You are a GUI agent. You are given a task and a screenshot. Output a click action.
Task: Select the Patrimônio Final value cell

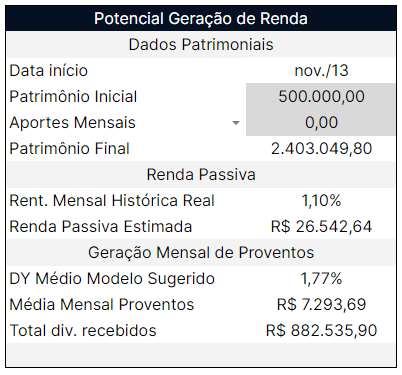321,149
